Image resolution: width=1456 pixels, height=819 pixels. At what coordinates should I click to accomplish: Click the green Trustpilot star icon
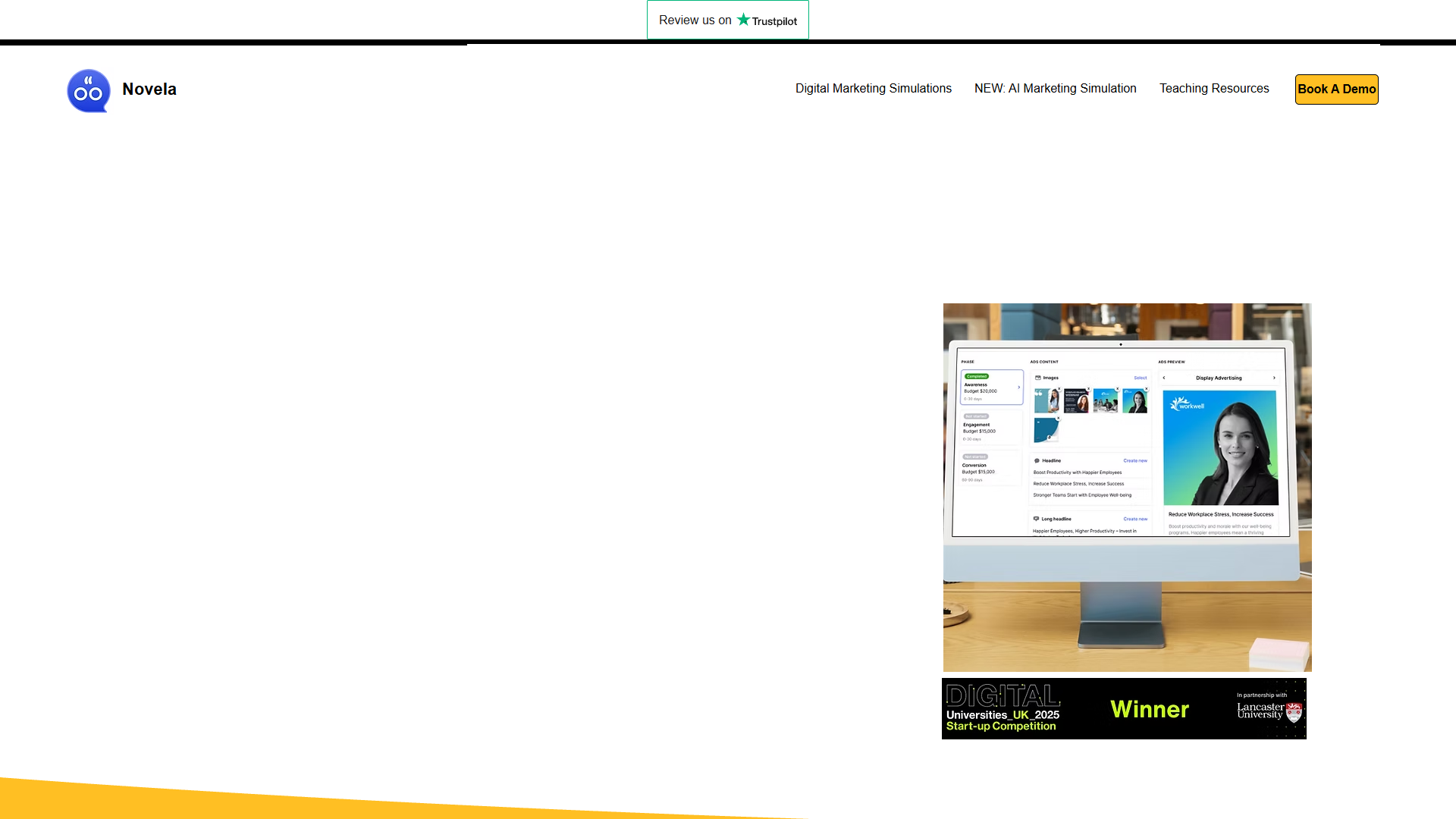click(x=743, y=20)
